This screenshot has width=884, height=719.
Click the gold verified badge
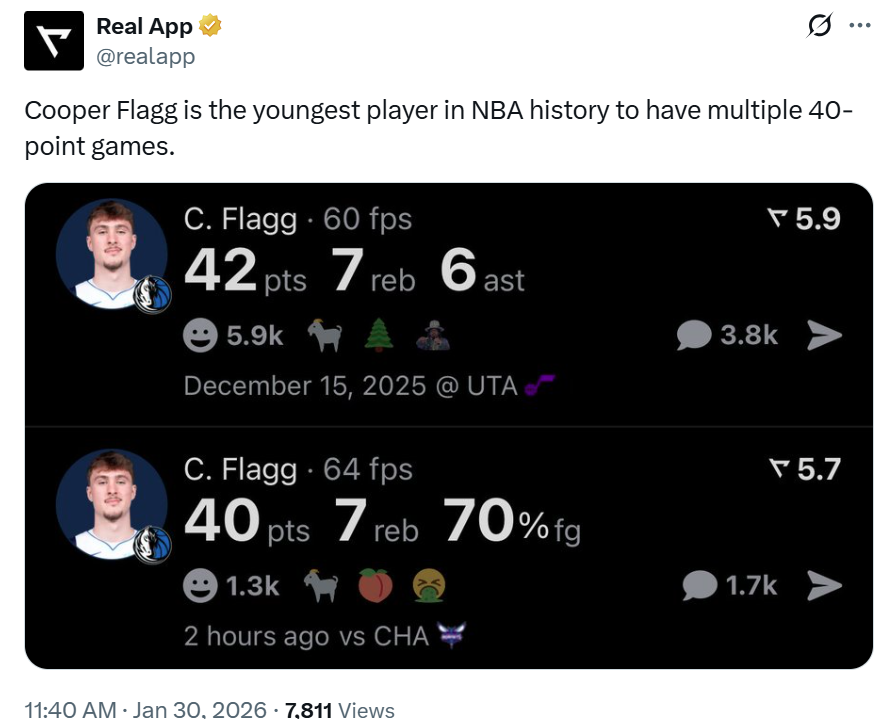point(210,27)
